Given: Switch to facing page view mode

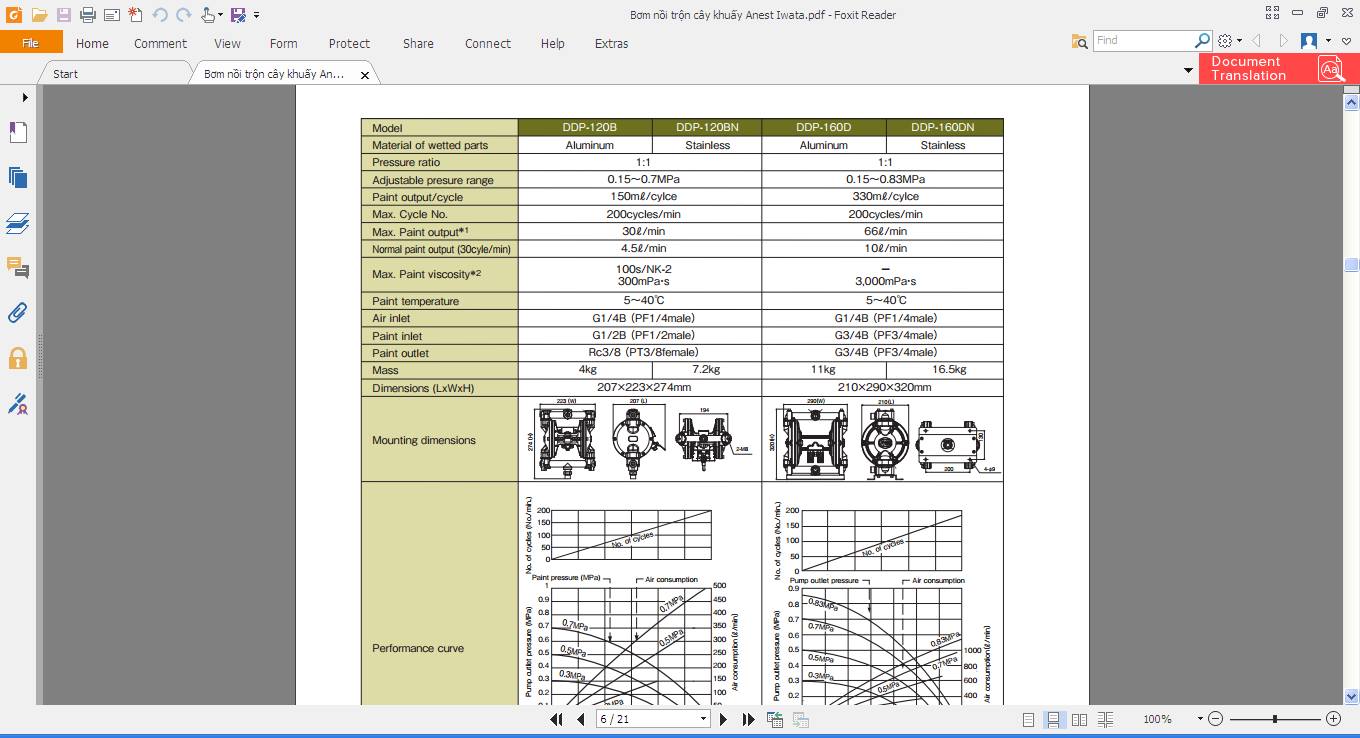Looking at the screenshot, I should [1079, 719].
